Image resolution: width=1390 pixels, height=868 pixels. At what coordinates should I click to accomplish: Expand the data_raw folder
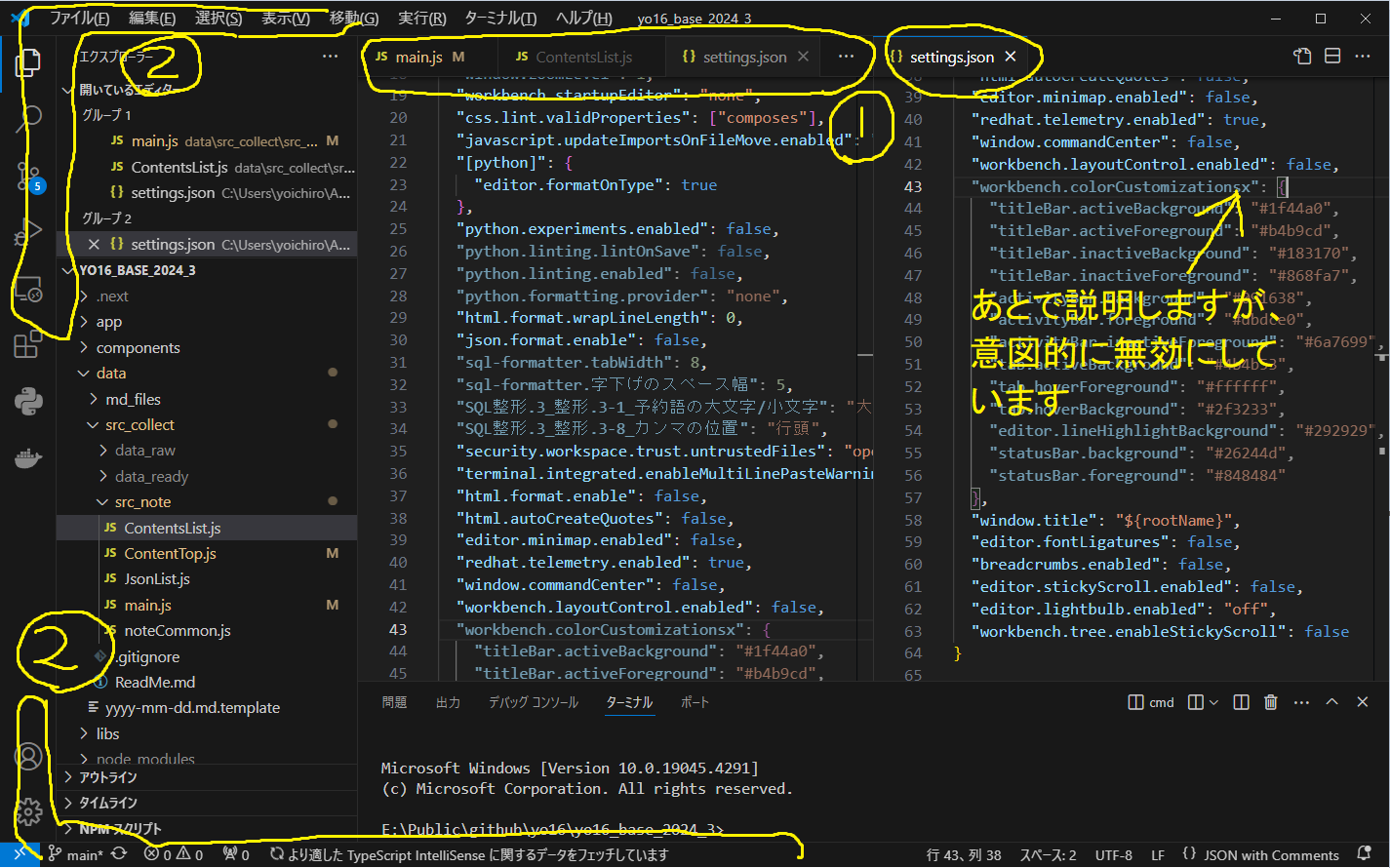207,451
